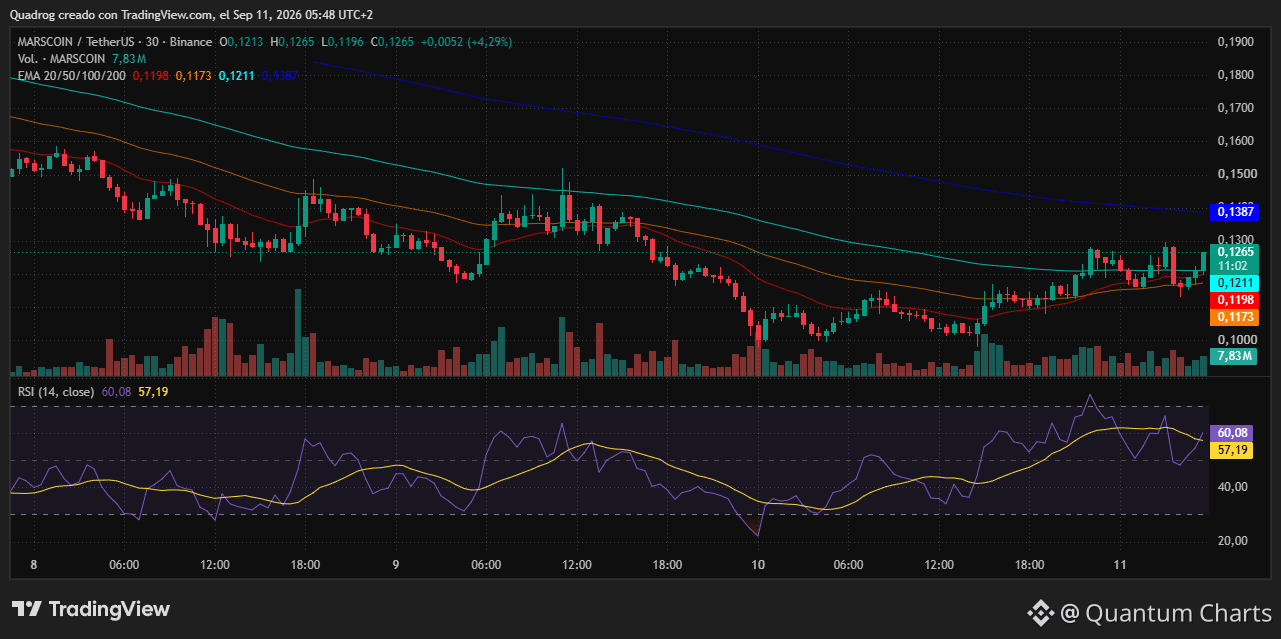Click the EMA 20/50/100/200 indicator legend
The image size is (1281, 639).
coord(72,75)
